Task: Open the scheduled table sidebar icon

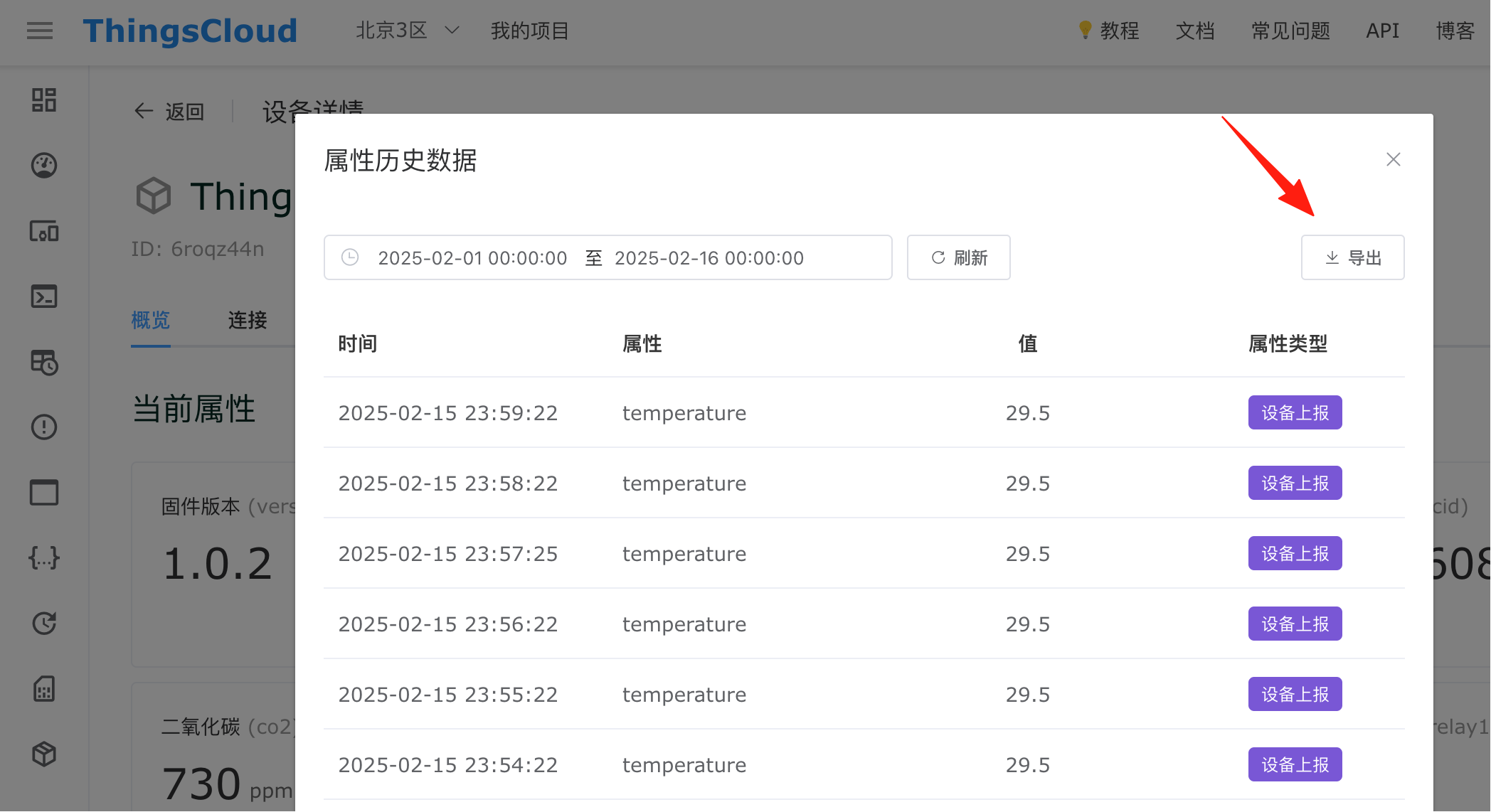Action: 44,362
